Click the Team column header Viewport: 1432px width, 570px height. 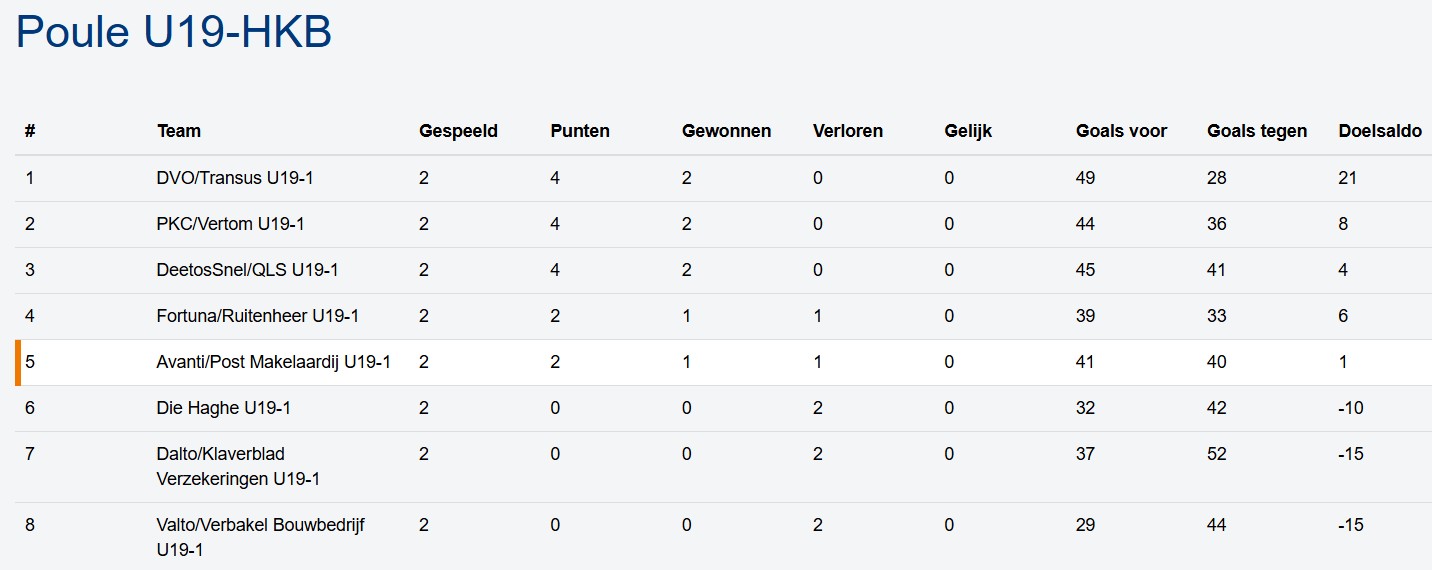(x=179, y=131)
